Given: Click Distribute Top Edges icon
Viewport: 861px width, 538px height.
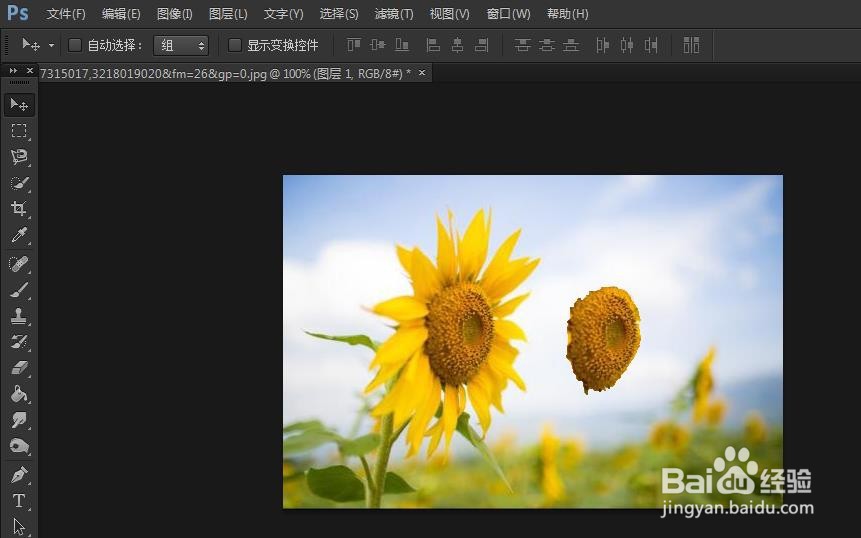Looking at the screenshot, I should (522, 45).
